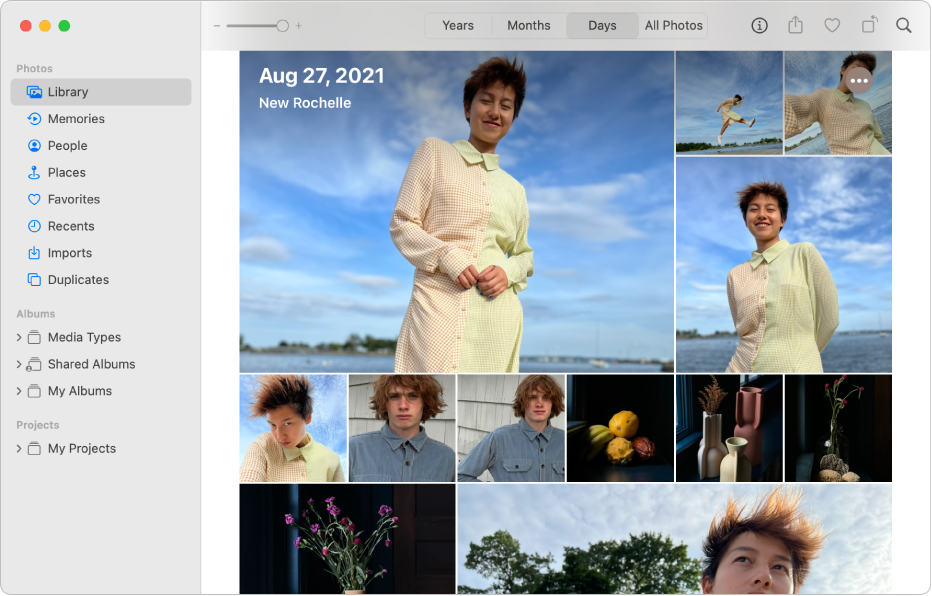The image size is (932, 596).
Task: Open Search in Photos
Action: [903, 25]
